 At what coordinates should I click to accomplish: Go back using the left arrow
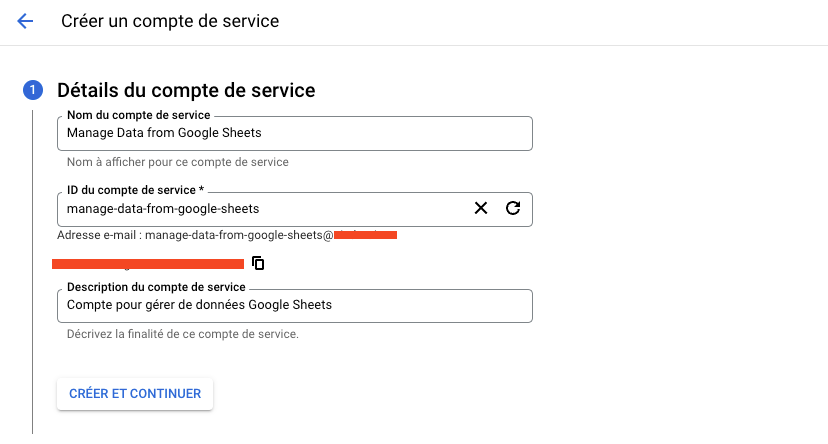[25, 21]
